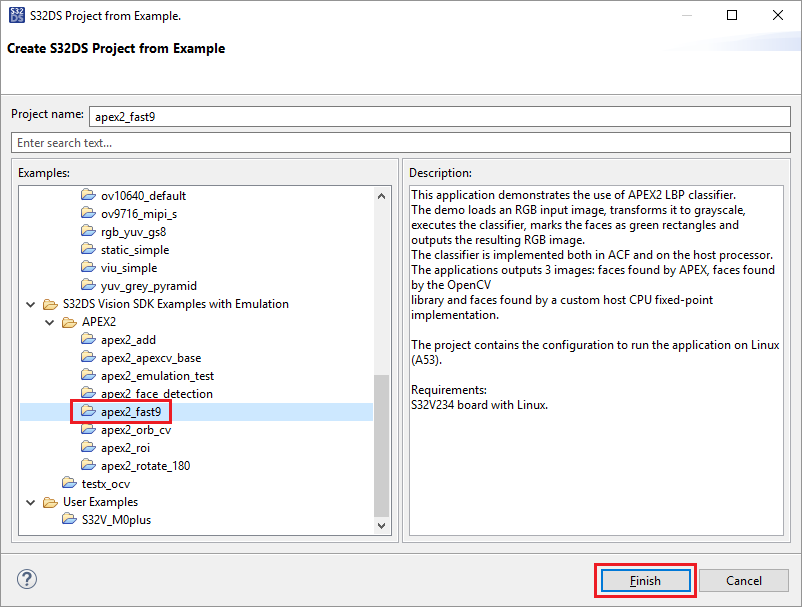This screenshot has height=607, width=802.
Task: Click the Examples list scrollbar thumb
Action: click(x=381, y=446)
